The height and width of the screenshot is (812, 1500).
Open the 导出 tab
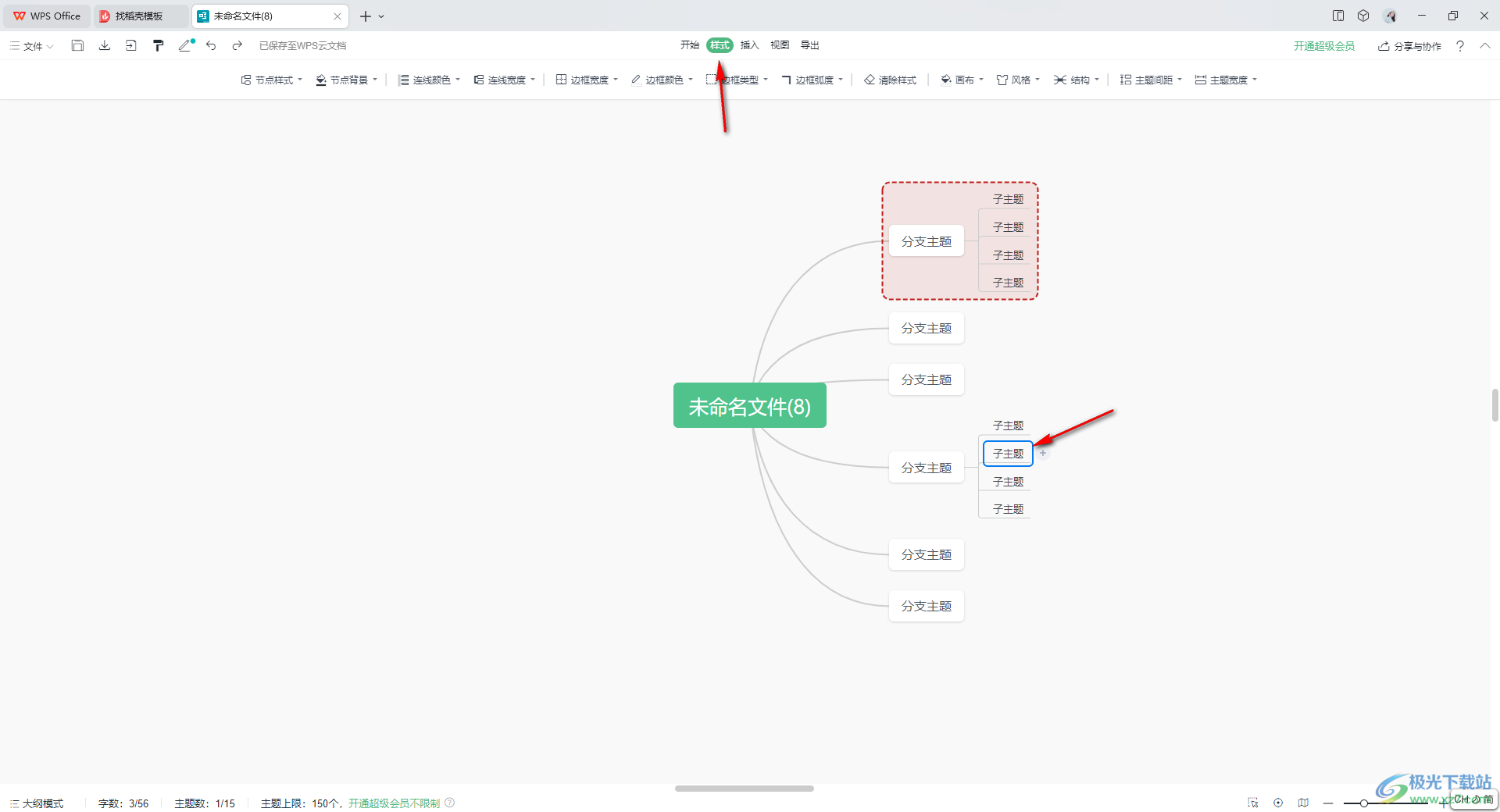point(810,45)
